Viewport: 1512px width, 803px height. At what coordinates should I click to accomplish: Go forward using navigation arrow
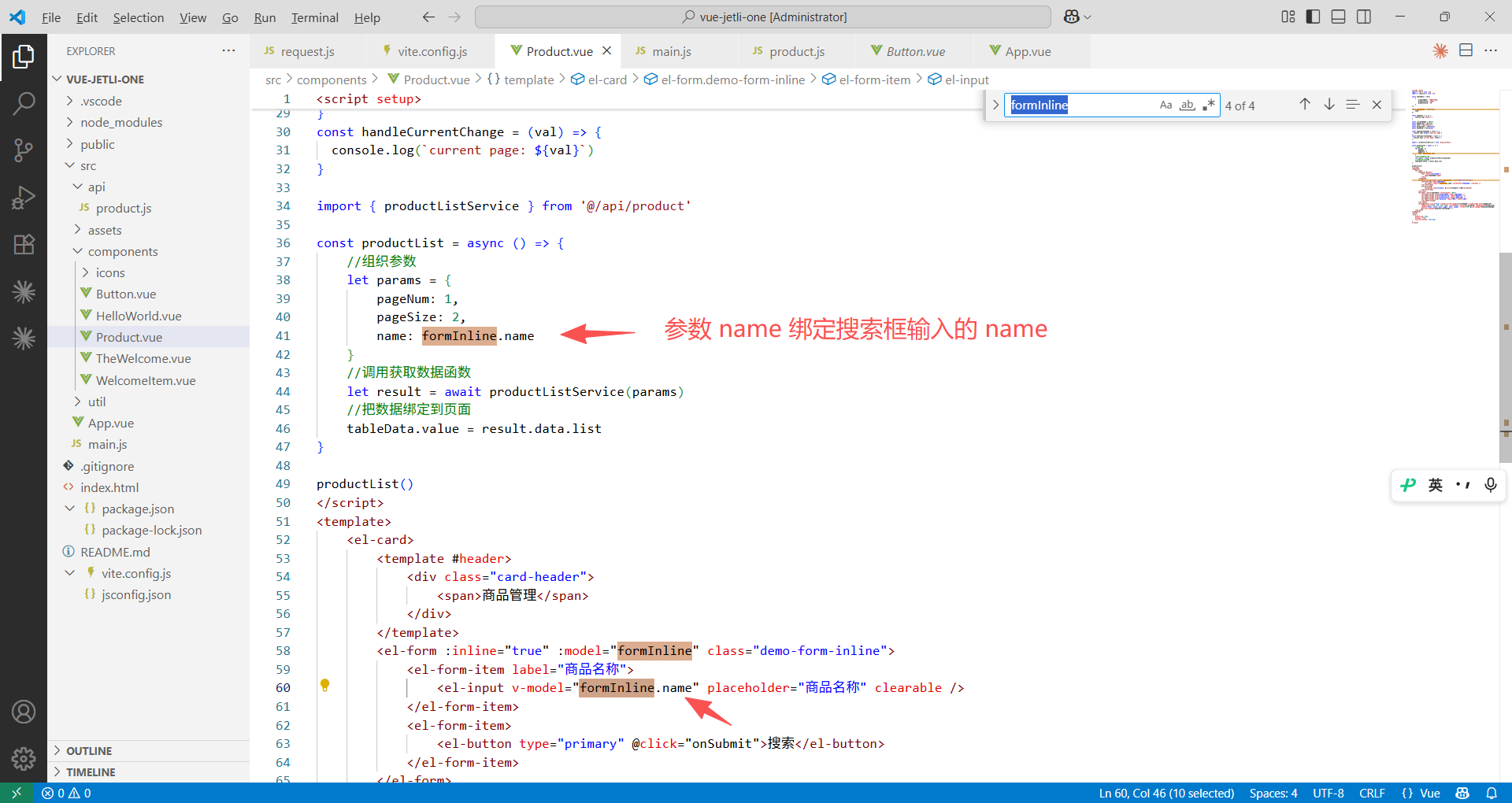454,17
